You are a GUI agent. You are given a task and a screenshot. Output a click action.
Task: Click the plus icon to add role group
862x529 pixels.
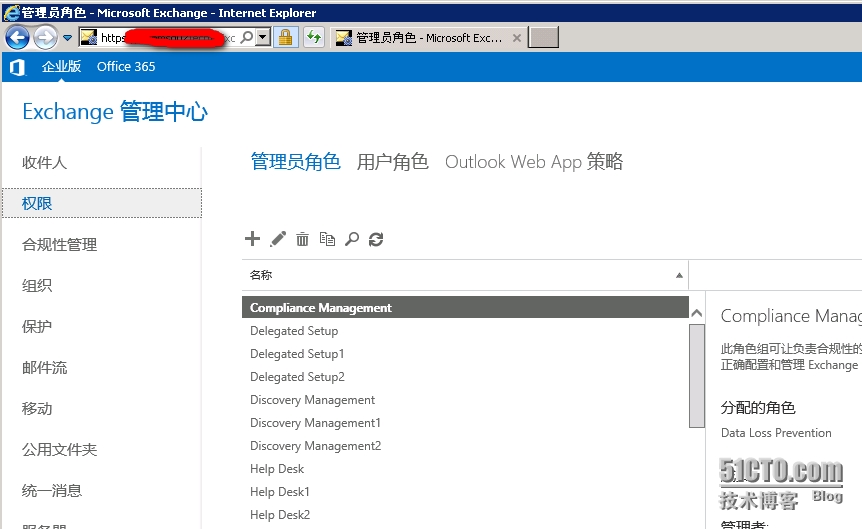pos(252,239)
